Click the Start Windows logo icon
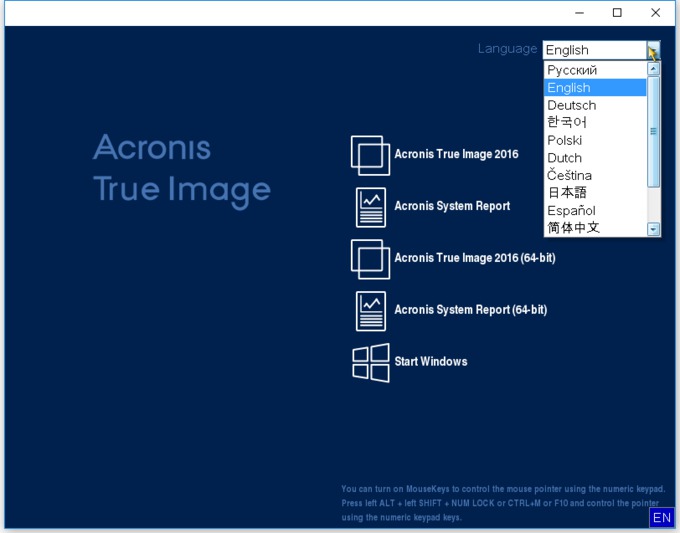The image size is (680, 533). [x=370, y=362]
